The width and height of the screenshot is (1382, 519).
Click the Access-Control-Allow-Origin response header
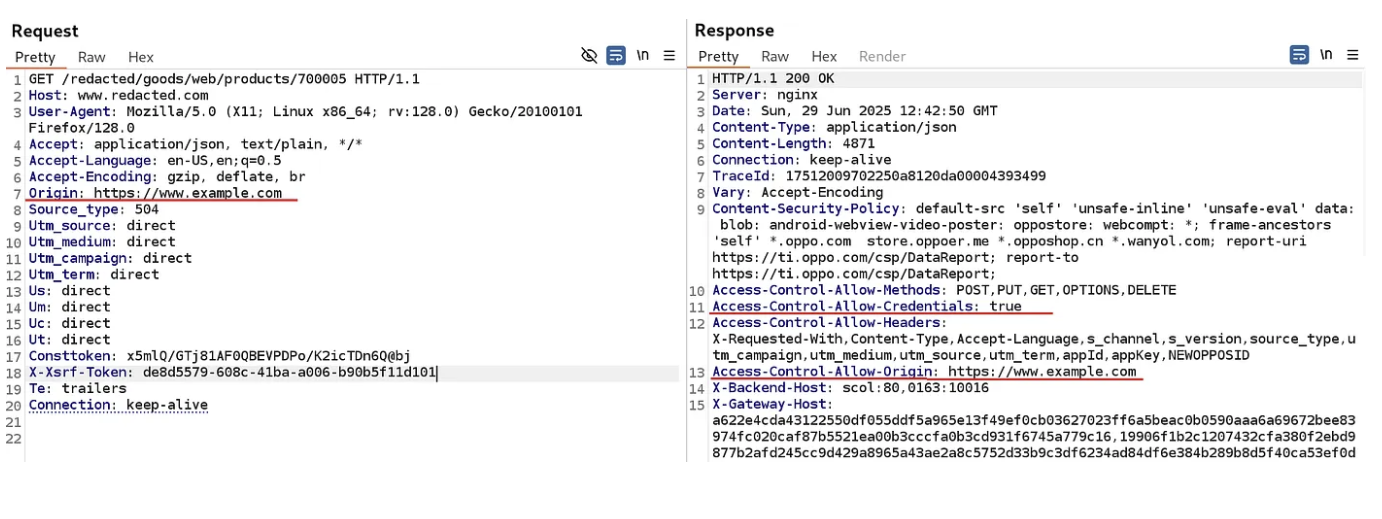tap(924, 371)
